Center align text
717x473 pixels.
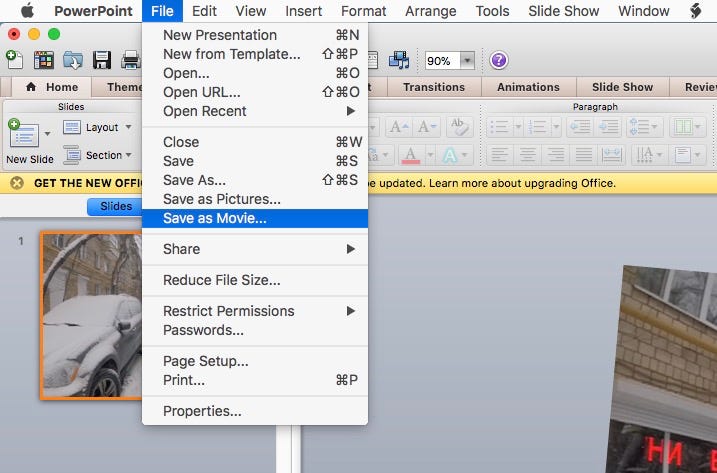tap(528, 155)
